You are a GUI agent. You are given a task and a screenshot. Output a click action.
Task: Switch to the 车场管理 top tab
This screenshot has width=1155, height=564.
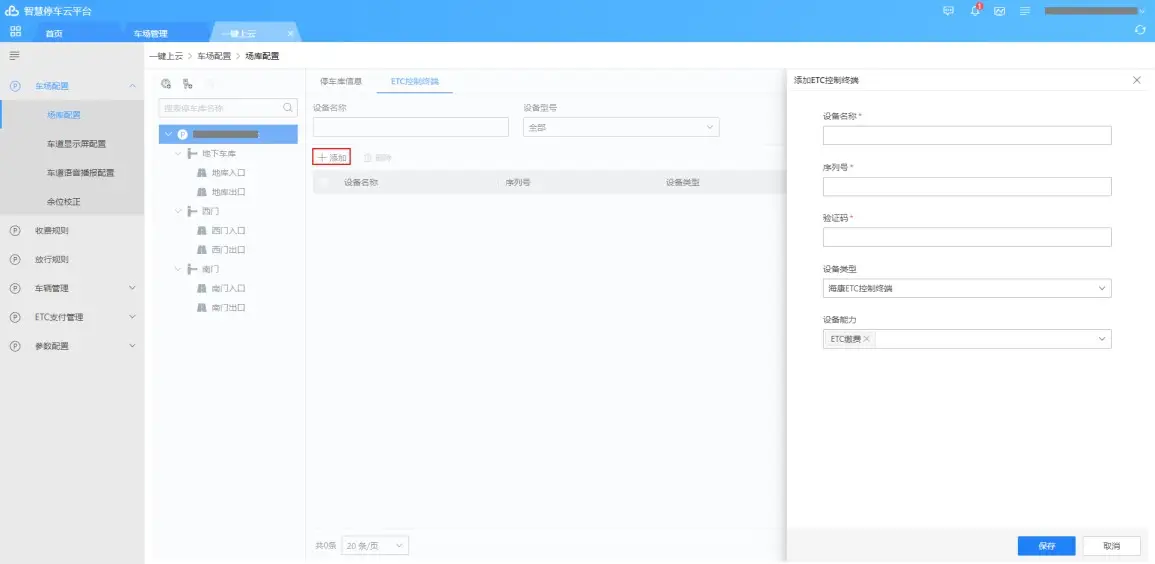coord(151,33)
